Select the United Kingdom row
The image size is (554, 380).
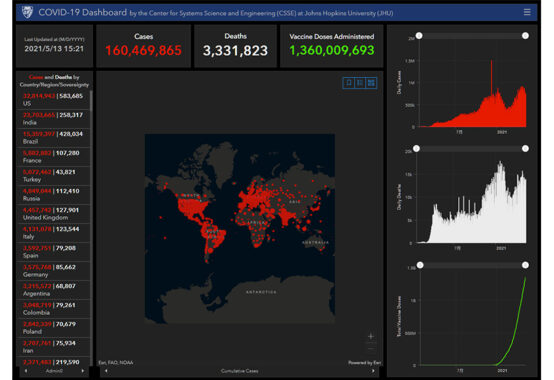pyautogui.click(x=53, y=214)
